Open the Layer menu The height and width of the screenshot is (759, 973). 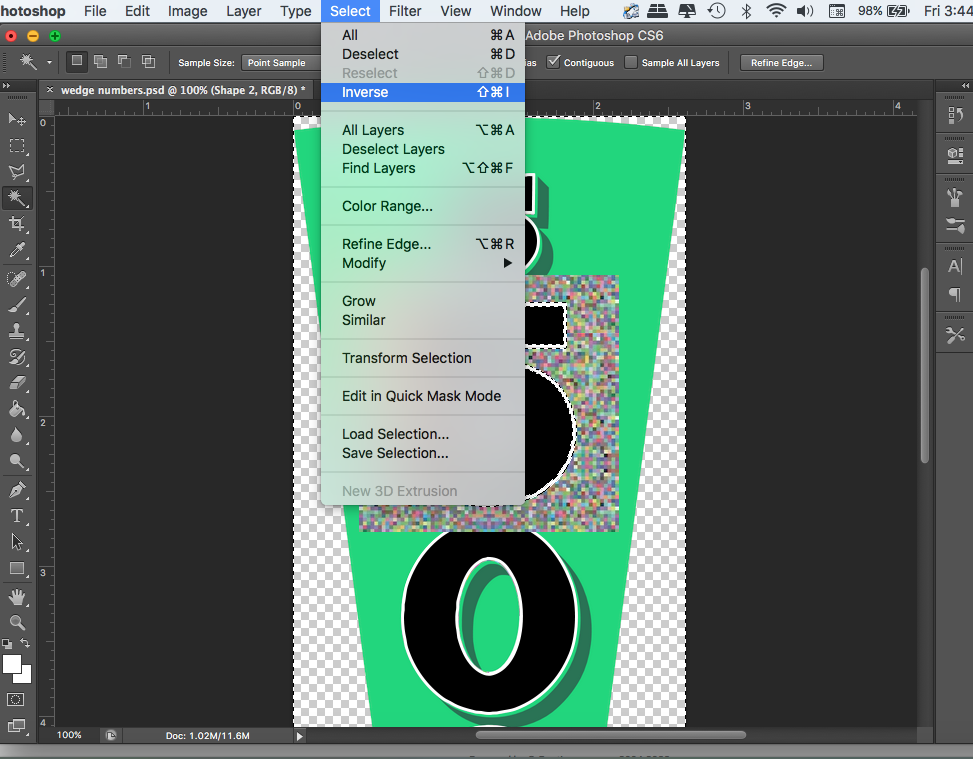[x=243, y=11]
